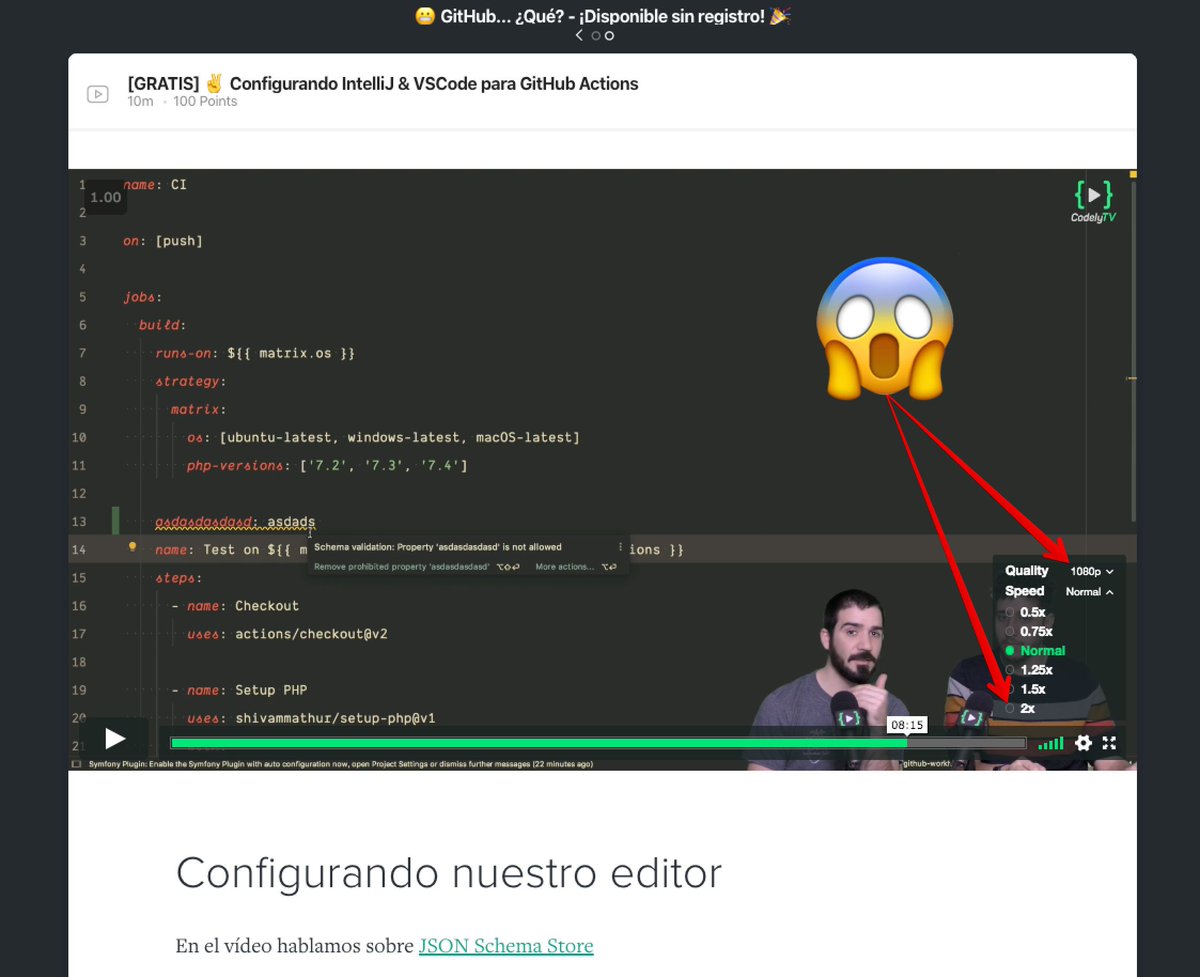Click 'Configurando nuestro editor' heading

coord(449,873)
